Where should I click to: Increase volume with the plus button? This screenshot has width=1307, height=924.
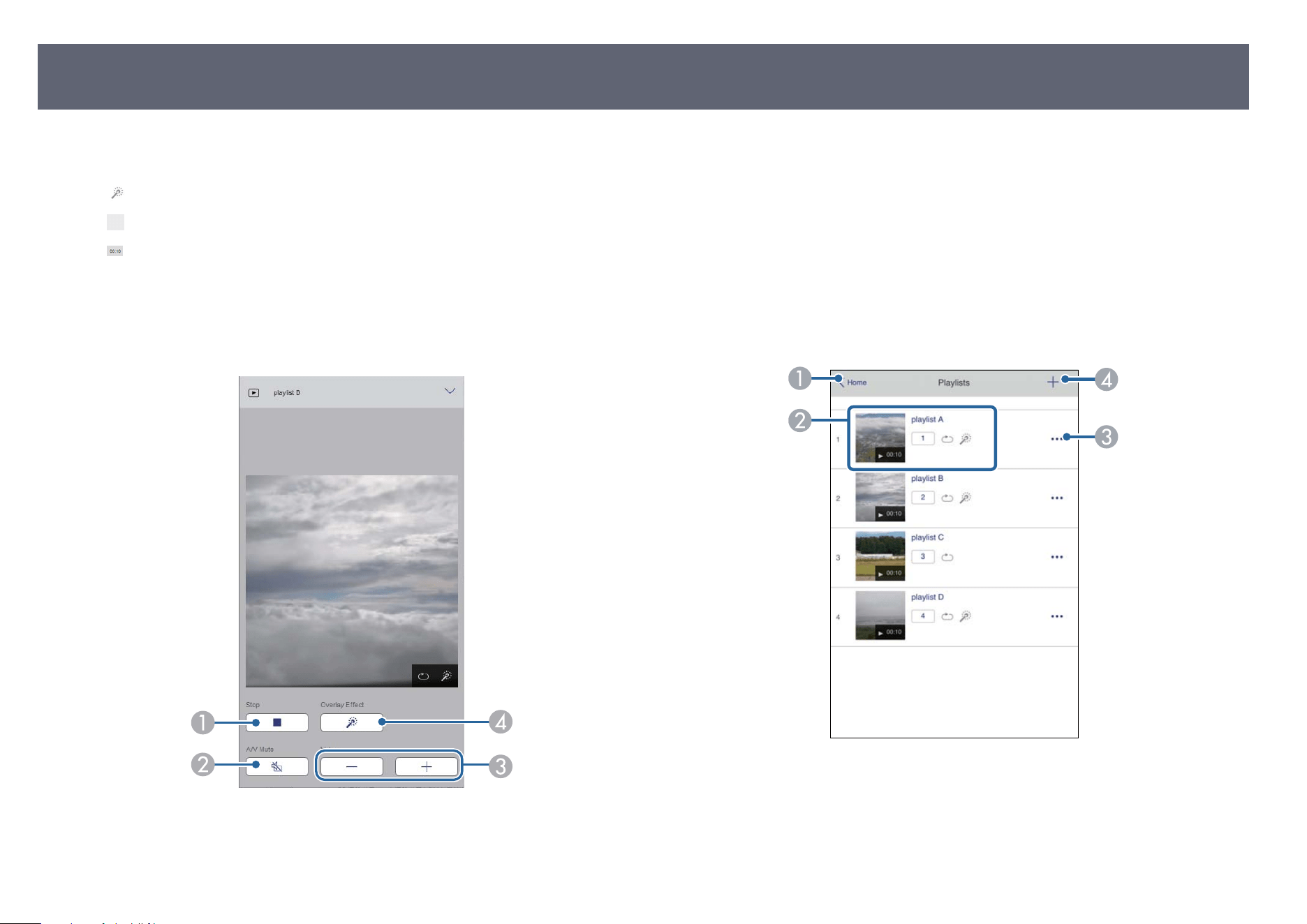427,766
